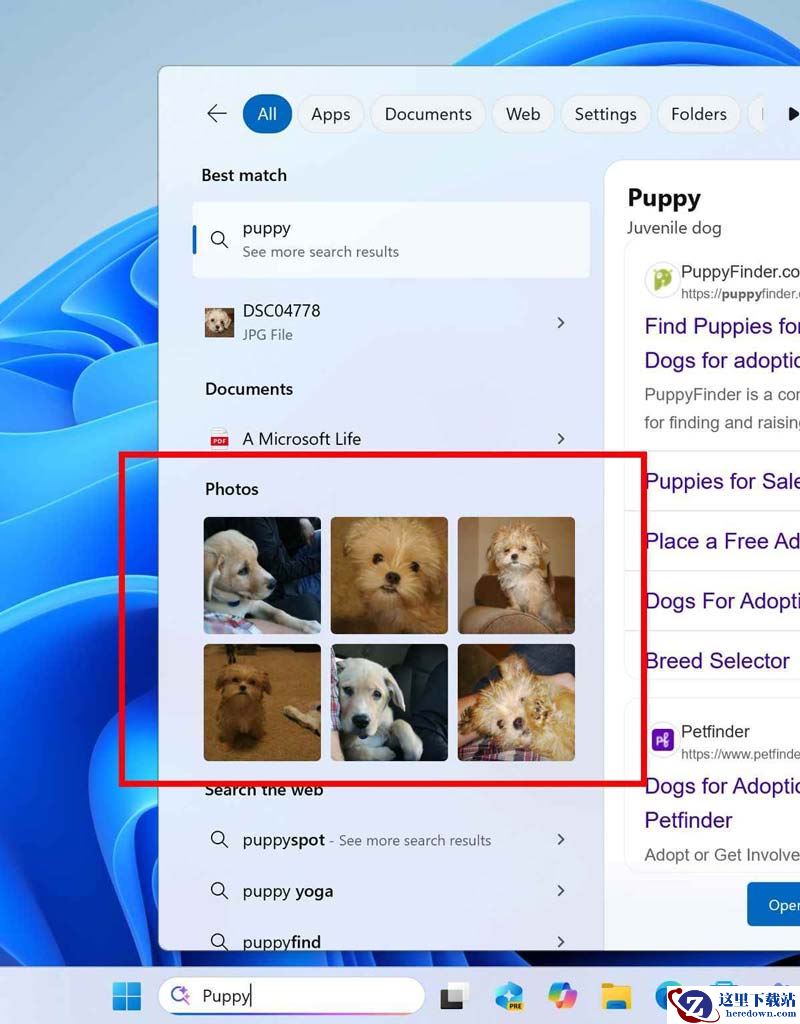The image size is (800, 1024).
Task: Click search icon beside puppyfind
Action: (x=219, y=941)
